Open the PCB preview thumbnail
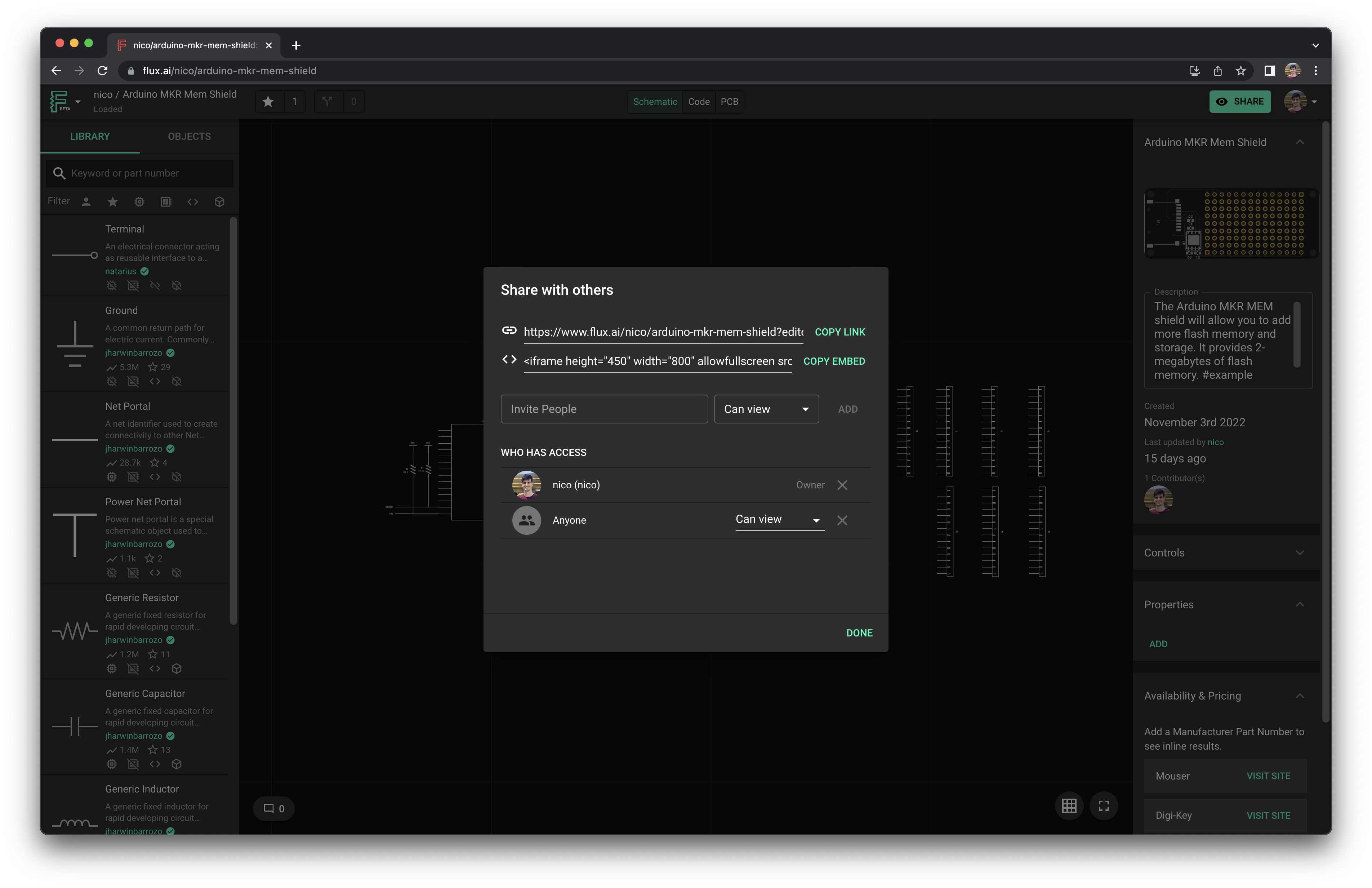This screenshot has height=888, width=1372. coord(1231,223)
